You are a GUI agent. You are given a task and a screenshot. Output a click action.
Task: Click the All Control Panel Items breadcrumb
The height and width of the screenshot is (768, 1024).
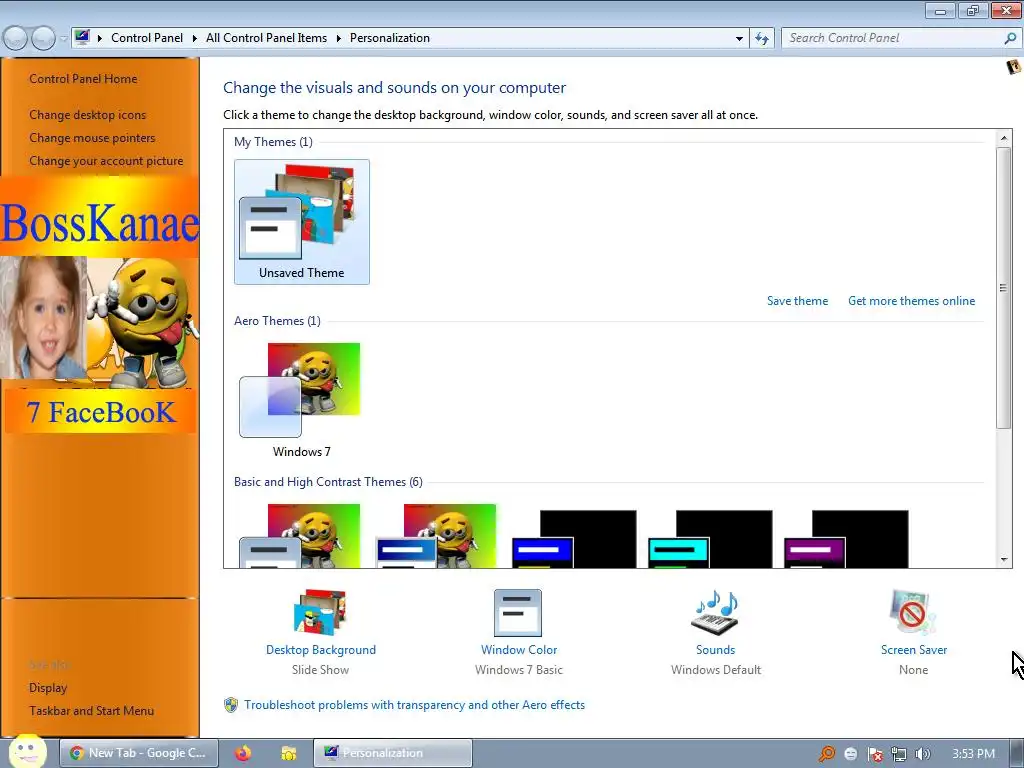point(266,38)
